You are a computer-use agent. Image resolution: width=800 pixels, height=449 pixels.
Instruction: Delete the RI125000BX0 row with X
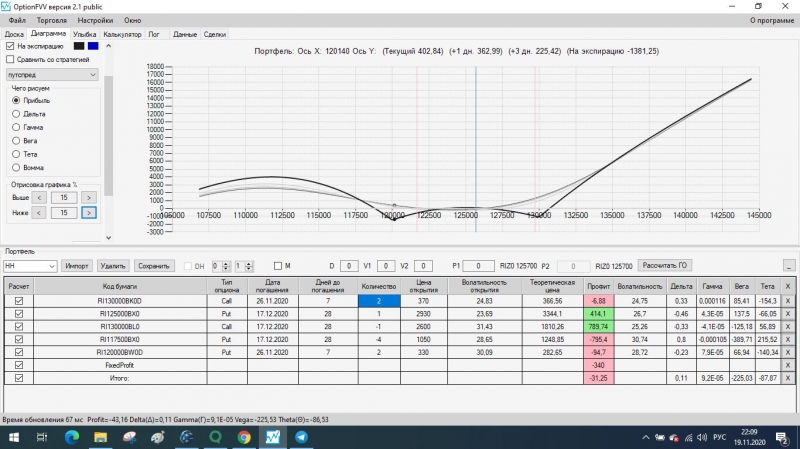(x=788, y=314)
